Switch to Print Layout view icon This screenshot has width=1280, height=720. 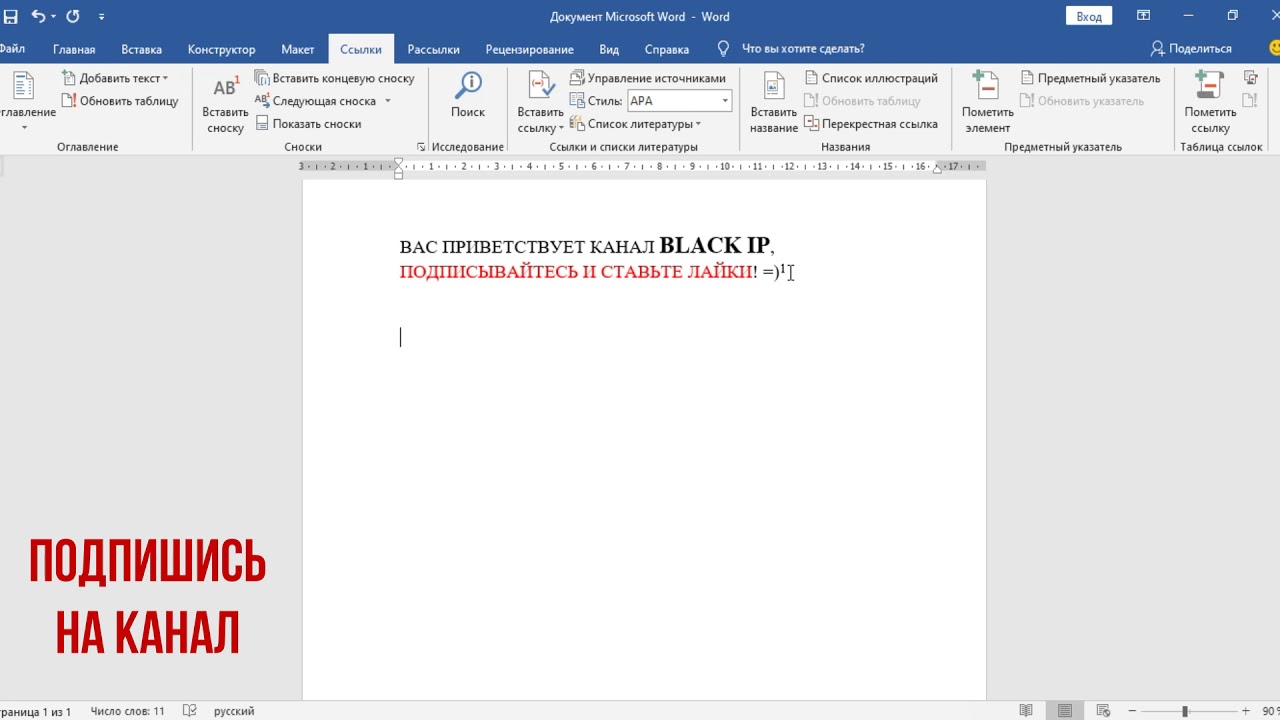coord(1065,711)
